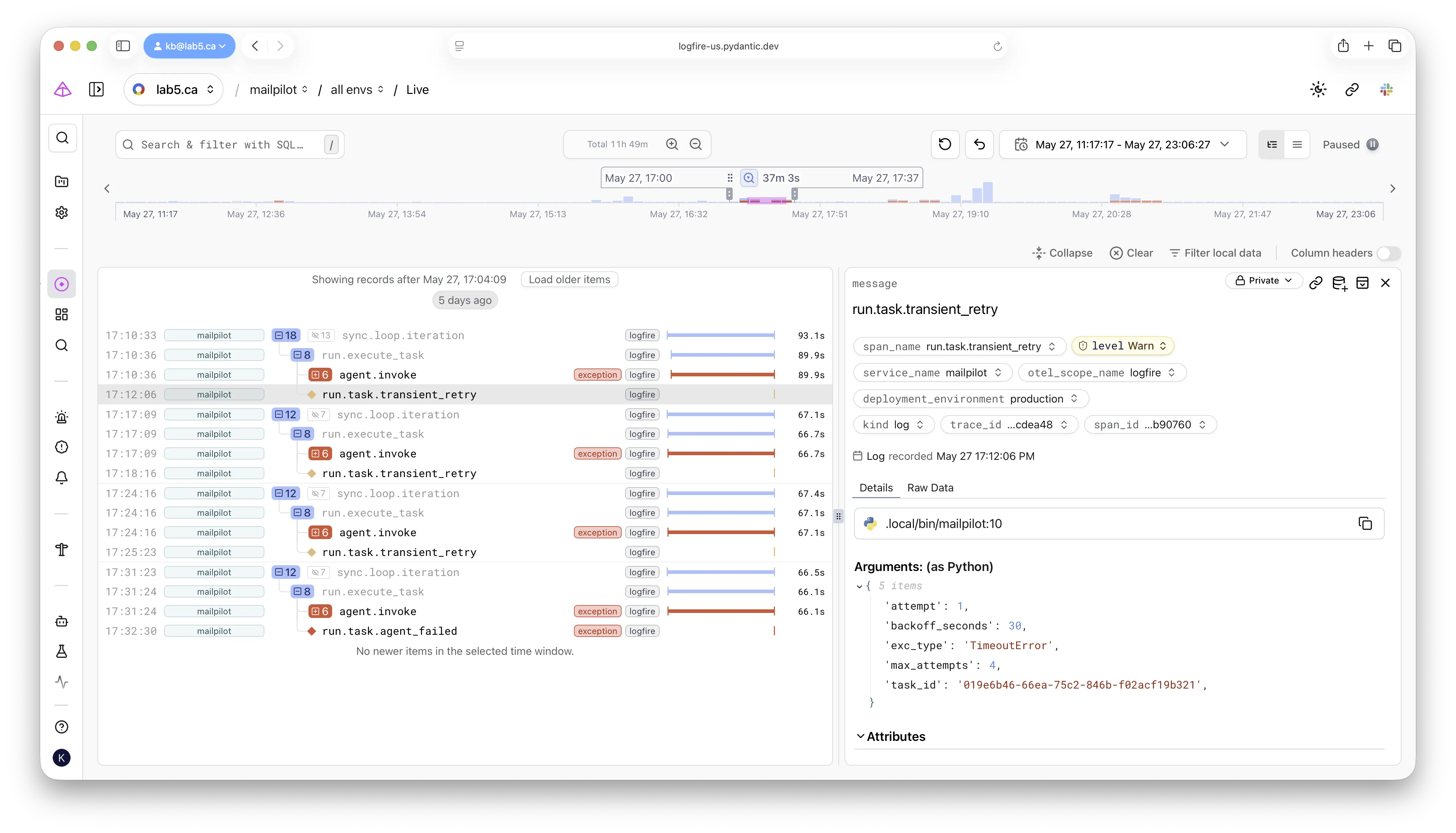Open the Help question mark sidebar icon
The width and height of the screenshot is (1456, 833).
pos(62,727)
